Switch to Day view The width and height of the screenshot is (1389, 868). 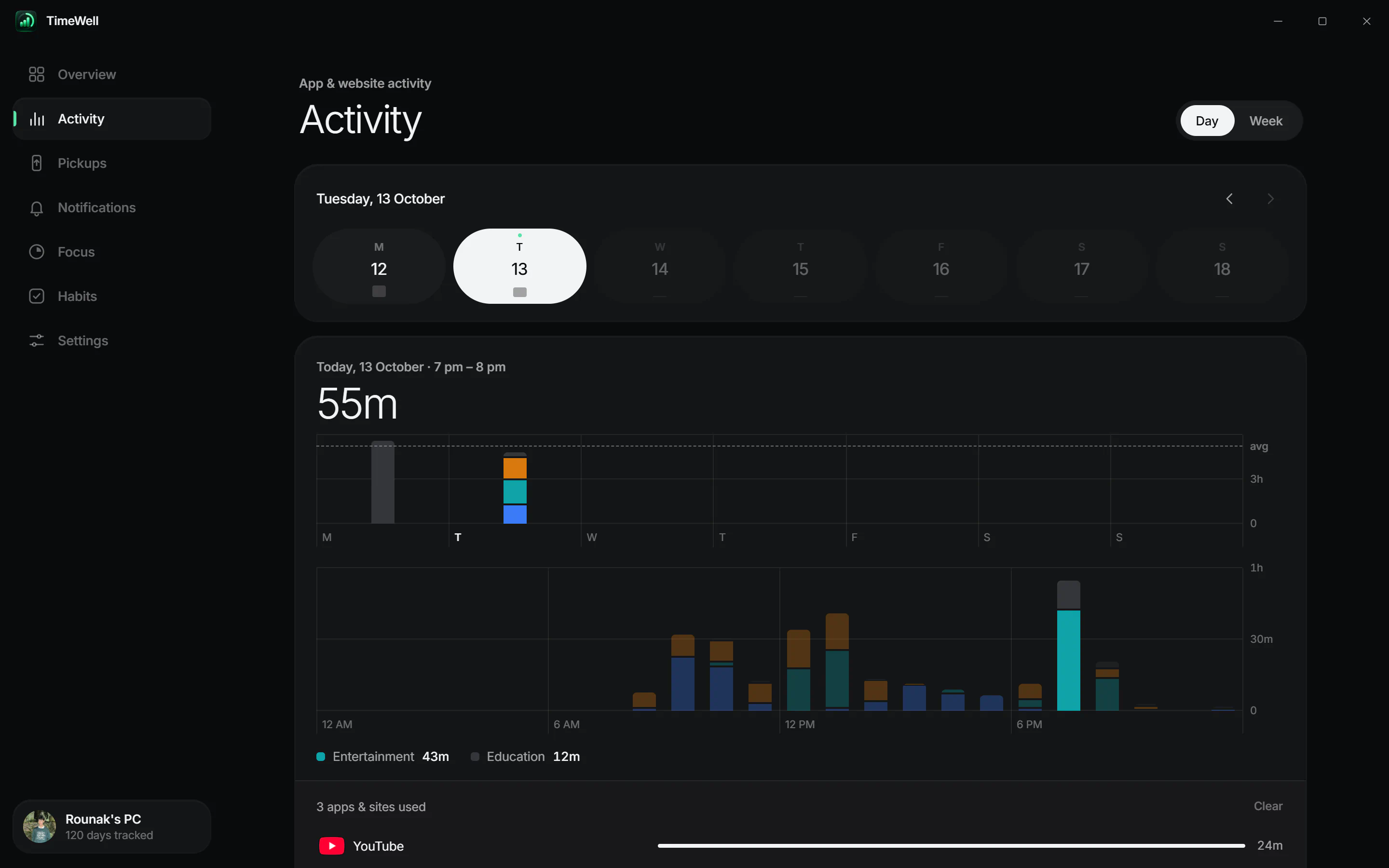click(1207, 121)
